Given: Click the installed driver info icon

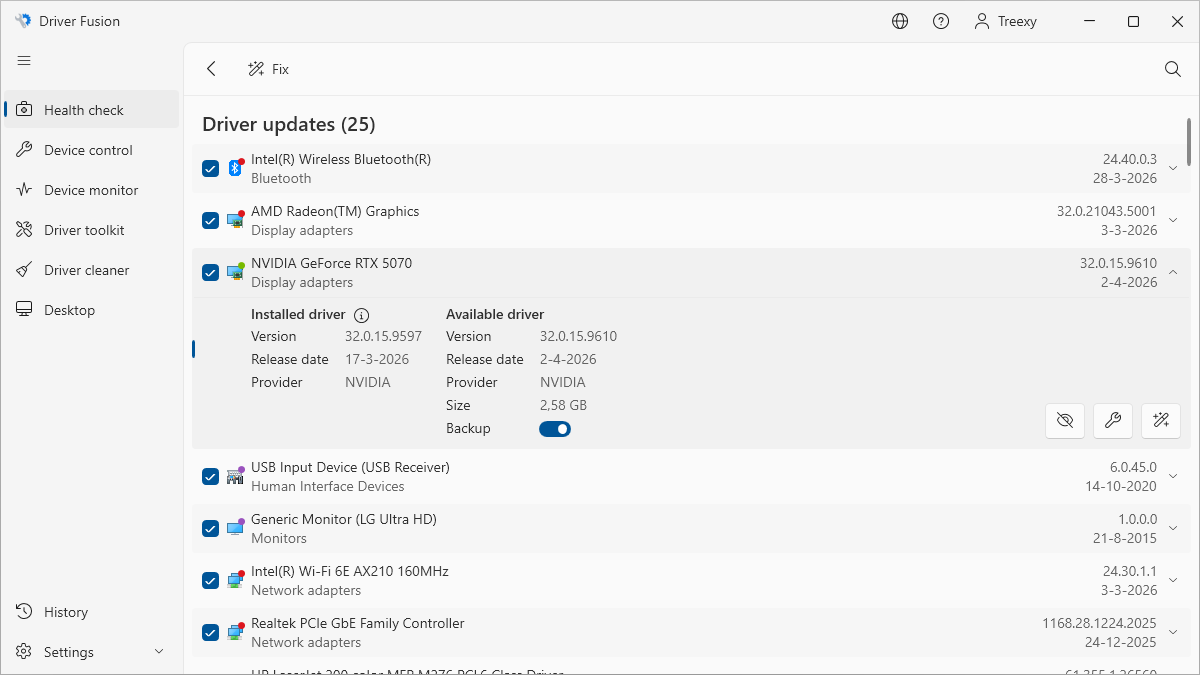Looking at the screenshot, I should click(x=362, y=314).
